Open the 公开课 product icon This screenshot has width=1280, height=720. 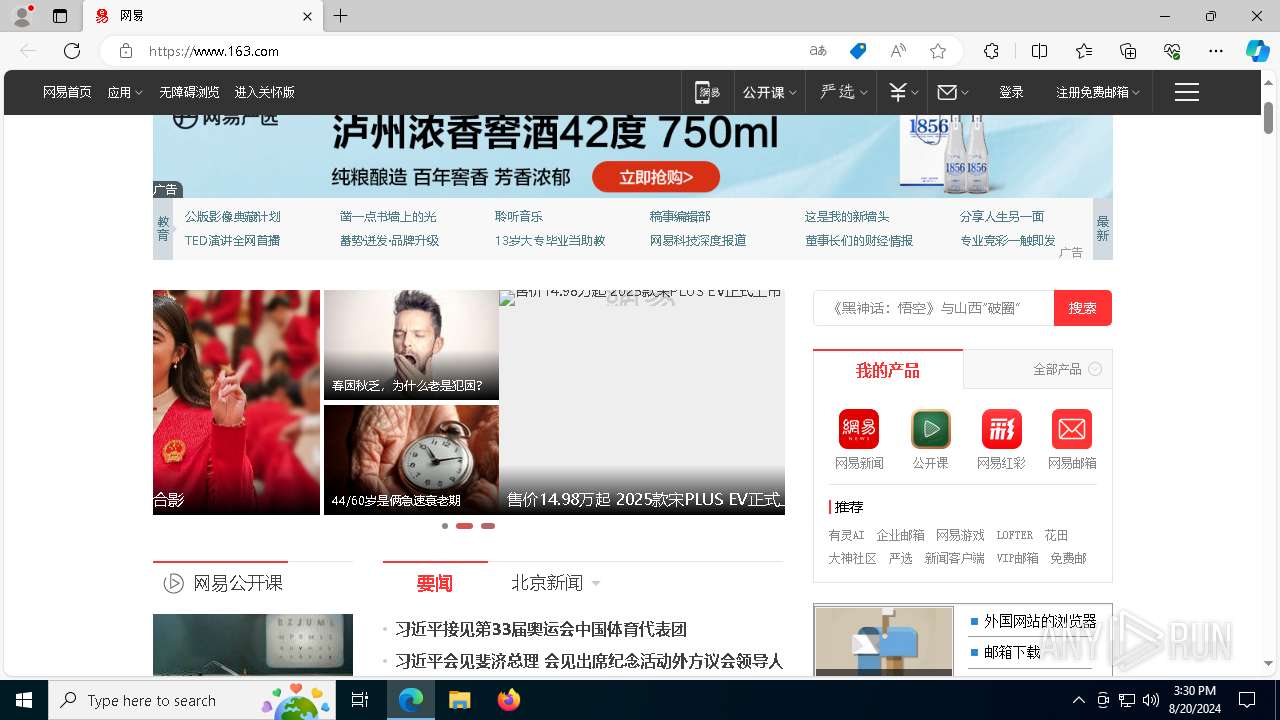pyautogui.click(x=930, y=429)
